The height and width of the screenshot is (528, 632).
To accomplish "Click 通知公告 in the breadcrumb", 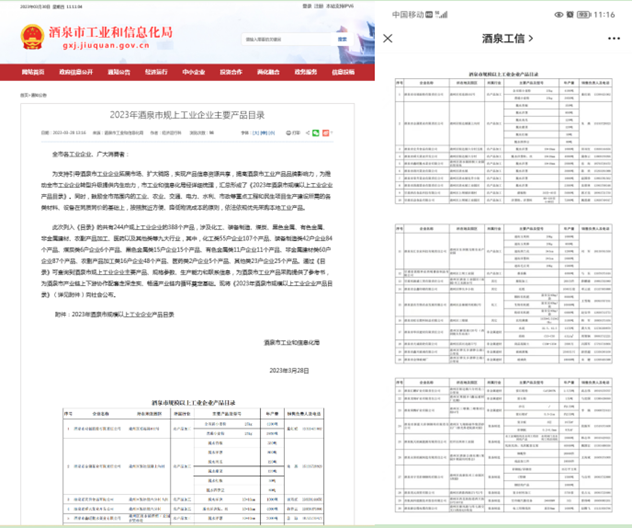I will (39, 95).
